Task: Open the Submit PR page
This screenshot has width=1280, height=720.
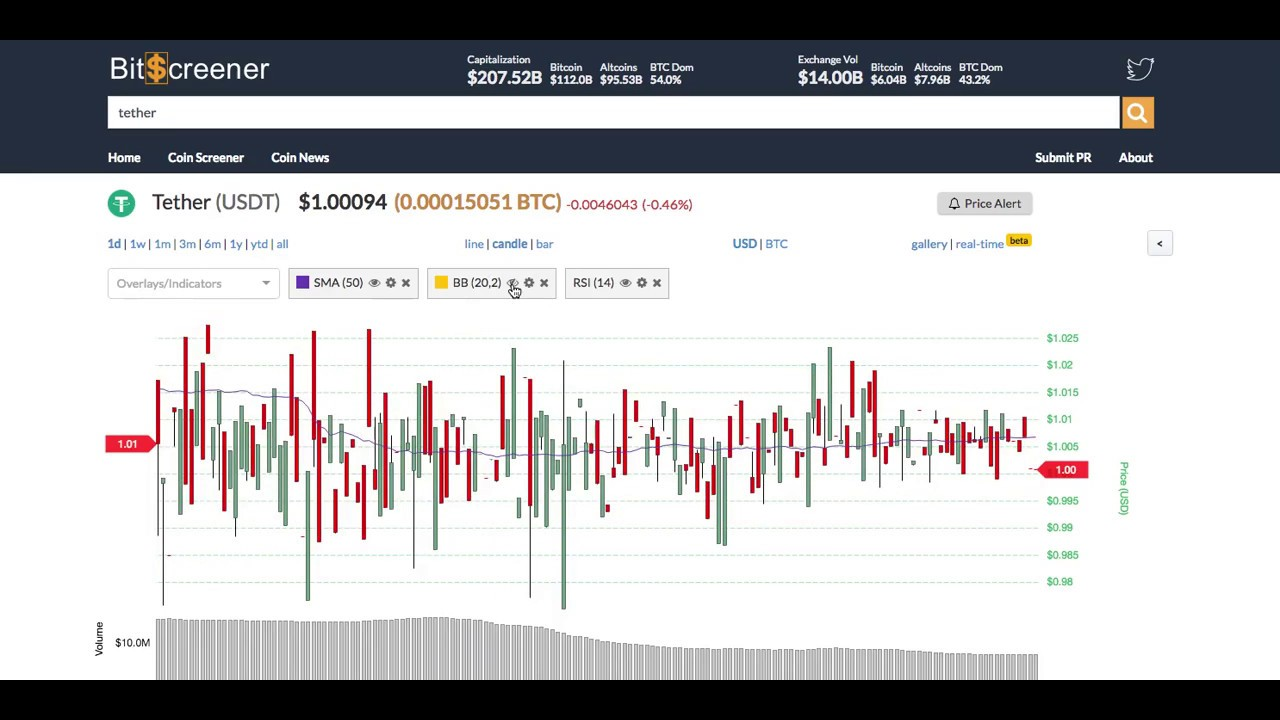Action: (x=1063, y=158)
